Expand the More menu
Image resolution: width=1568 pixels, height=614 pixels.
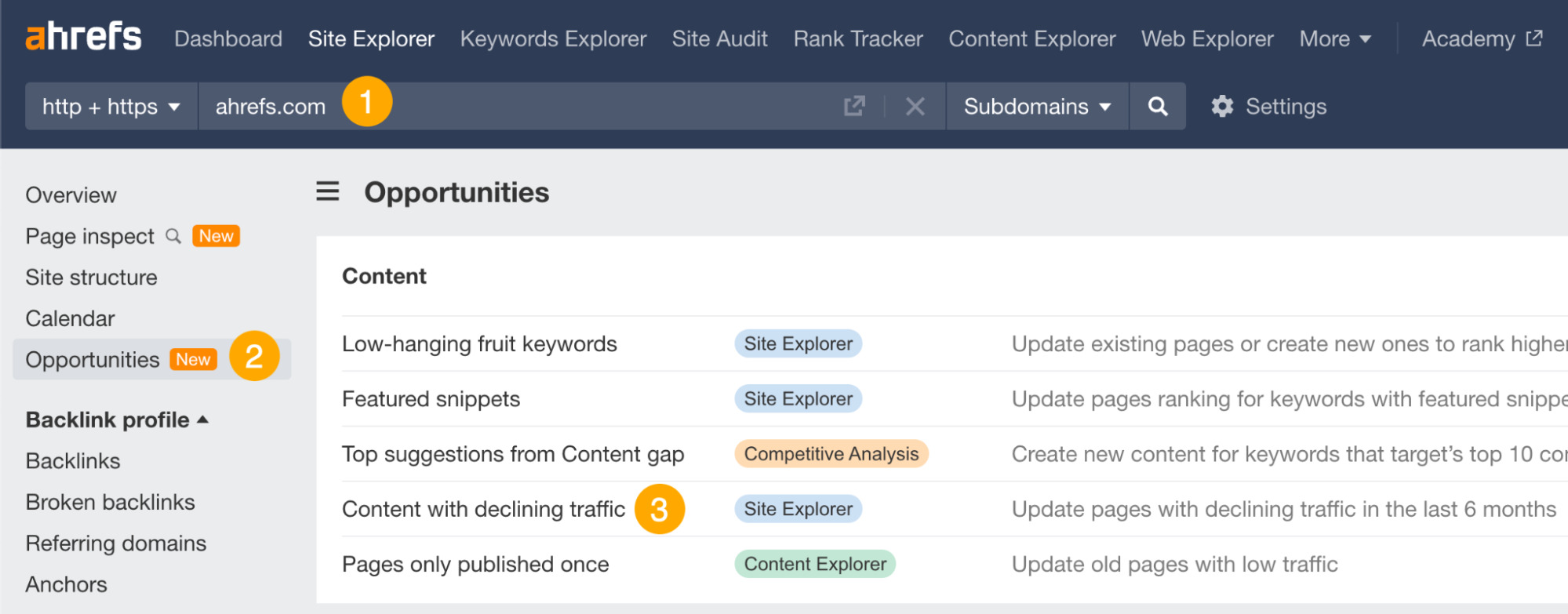(x=1335, y=38)
